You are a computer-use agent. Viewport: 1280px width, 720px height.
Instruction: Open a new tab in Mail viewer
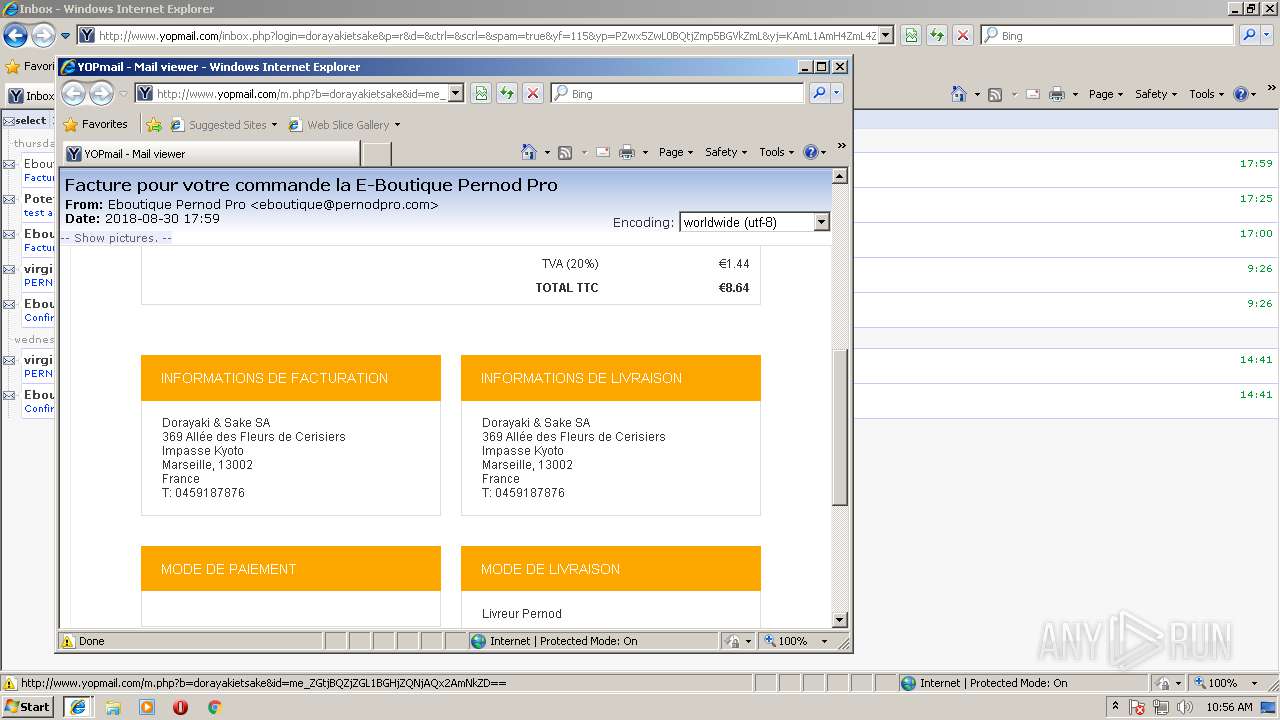(376, 154)
